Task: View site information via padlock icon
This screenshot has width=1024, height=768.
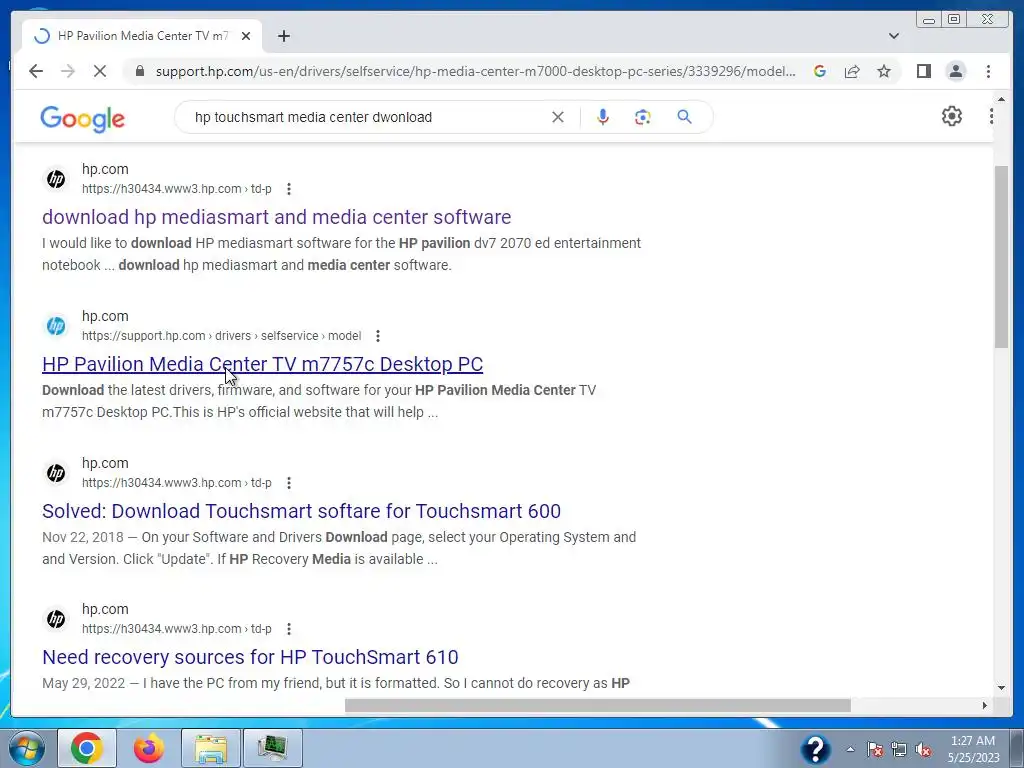Action: coord(140,71)
